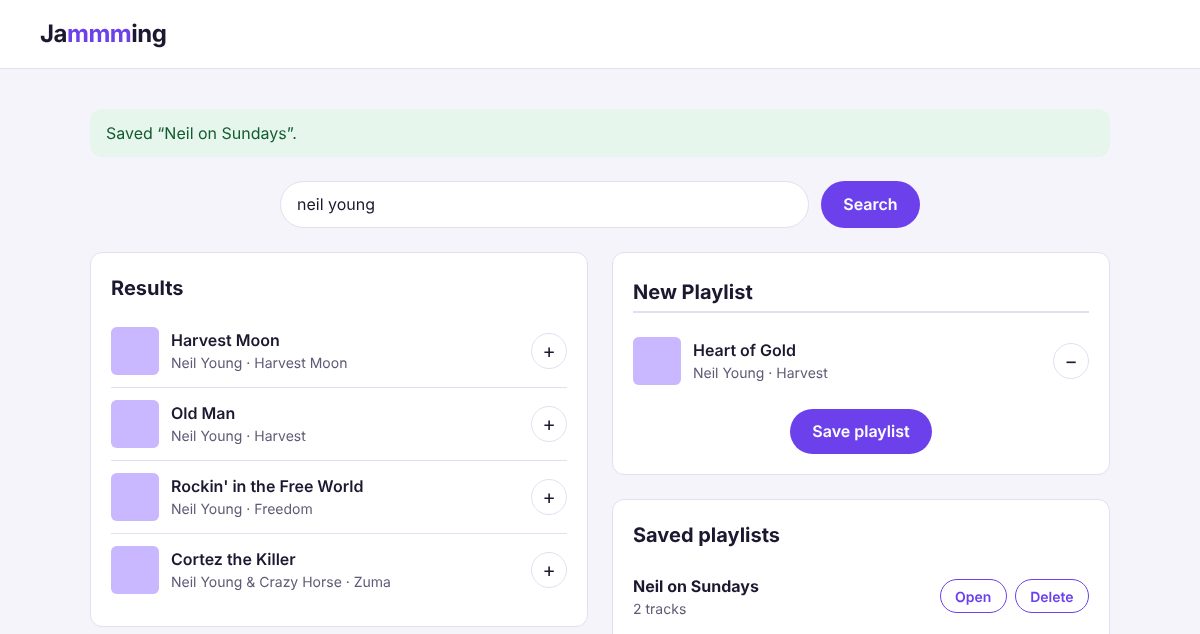Click the Search button
Screen dimensions: 1200x634
tap(870, 204)
